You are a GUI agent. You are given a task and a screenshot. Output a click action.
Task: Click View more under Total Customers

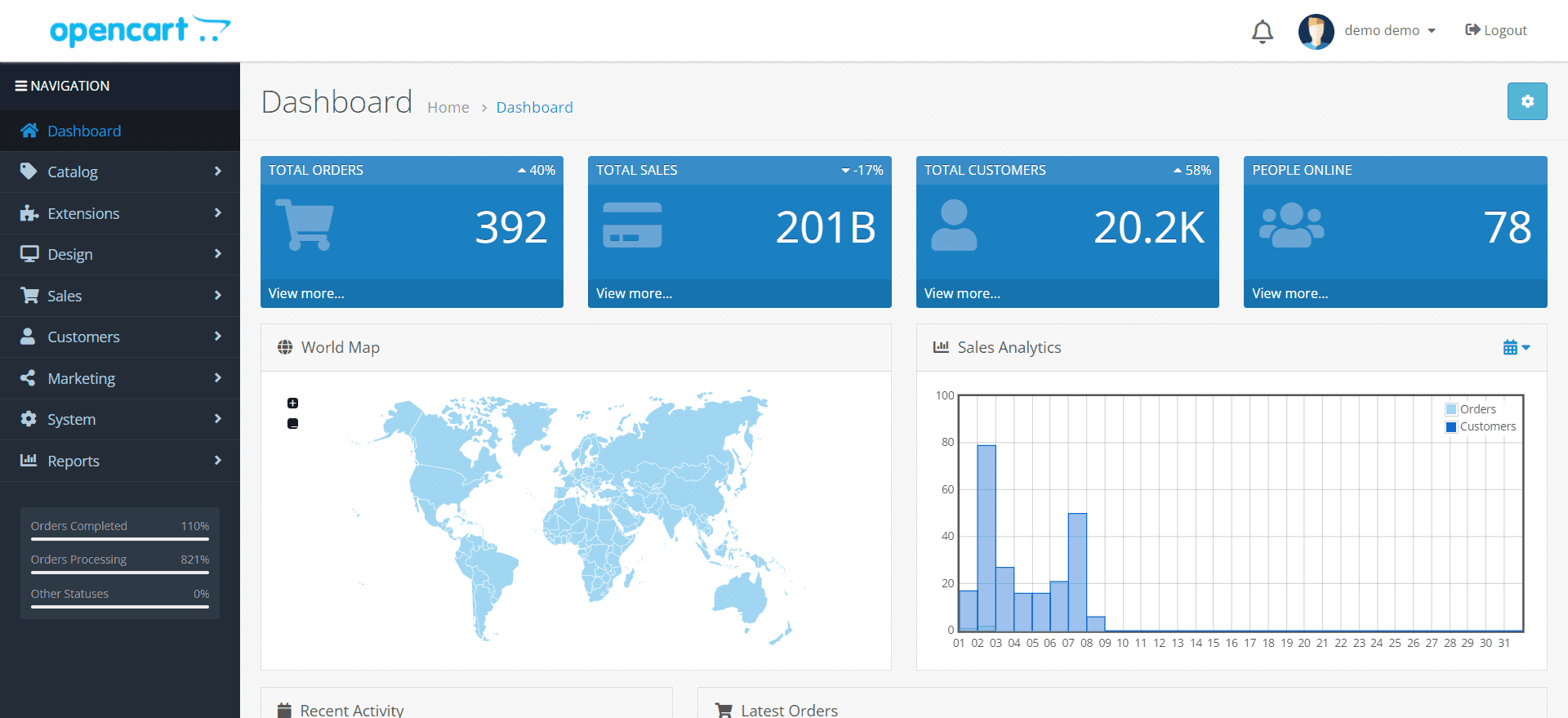point(962,293)
